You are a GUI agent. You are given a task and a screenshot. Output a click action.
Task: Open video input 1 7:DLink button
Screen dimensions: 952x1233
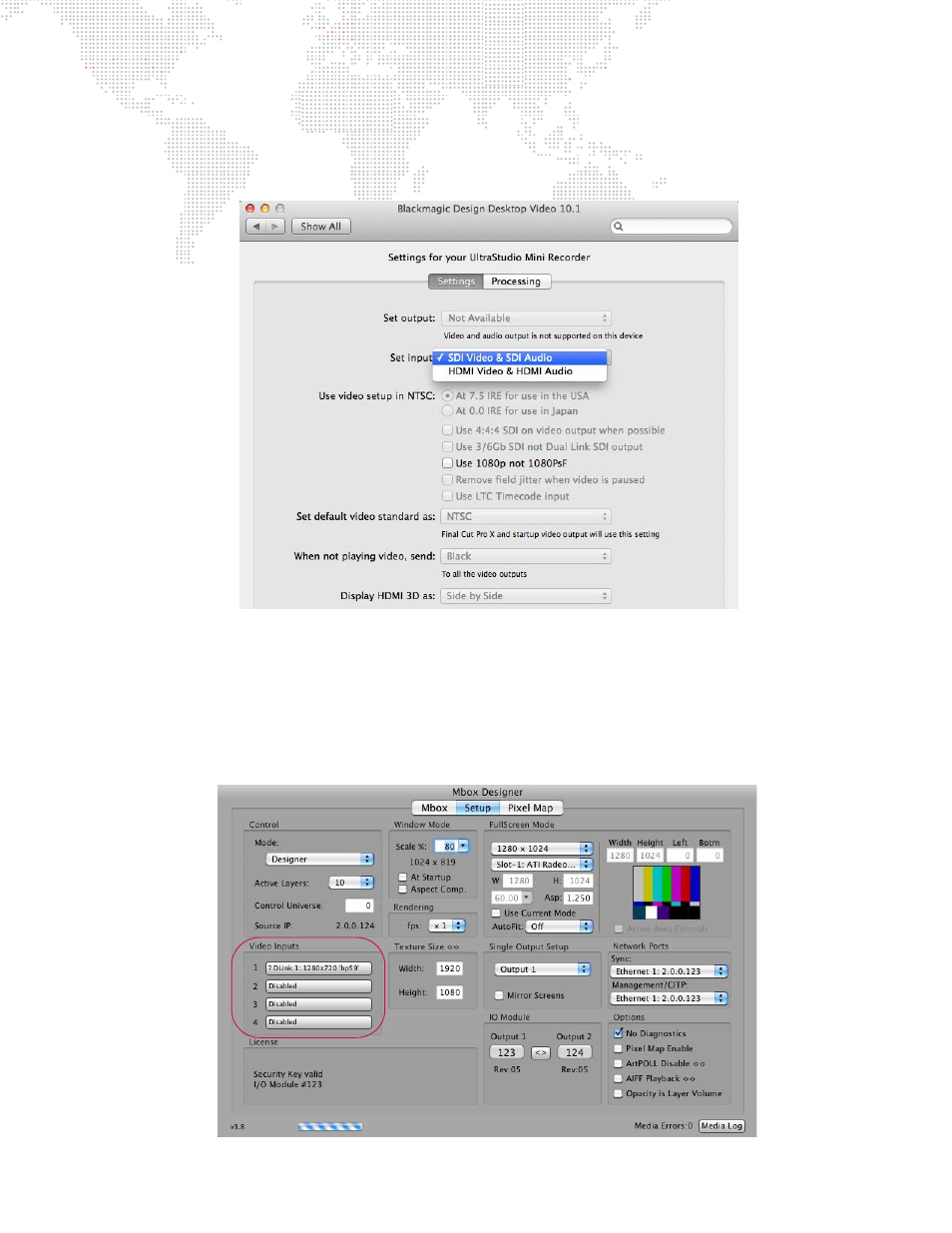tap(318, 968)
